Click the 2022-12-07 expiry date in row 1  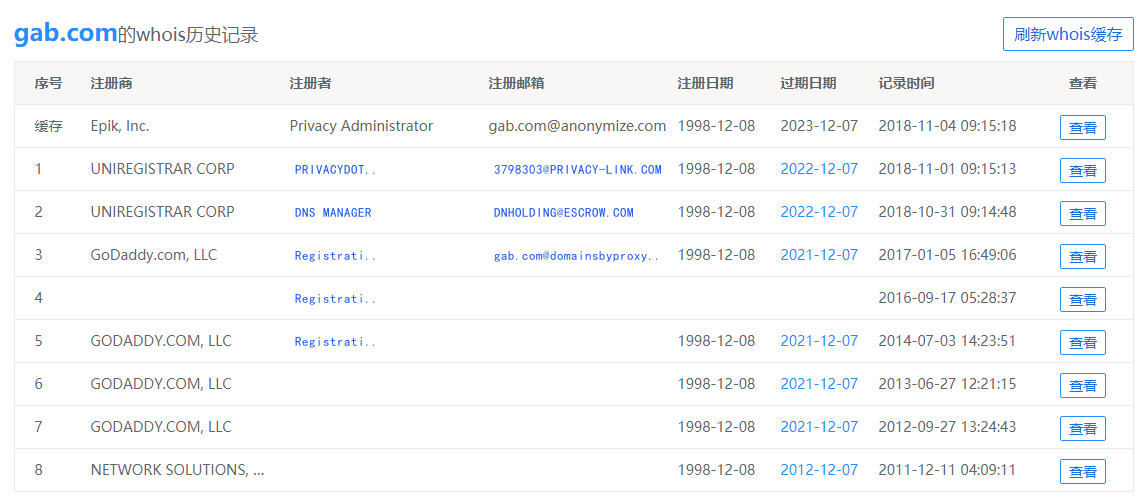click(819, 169)
